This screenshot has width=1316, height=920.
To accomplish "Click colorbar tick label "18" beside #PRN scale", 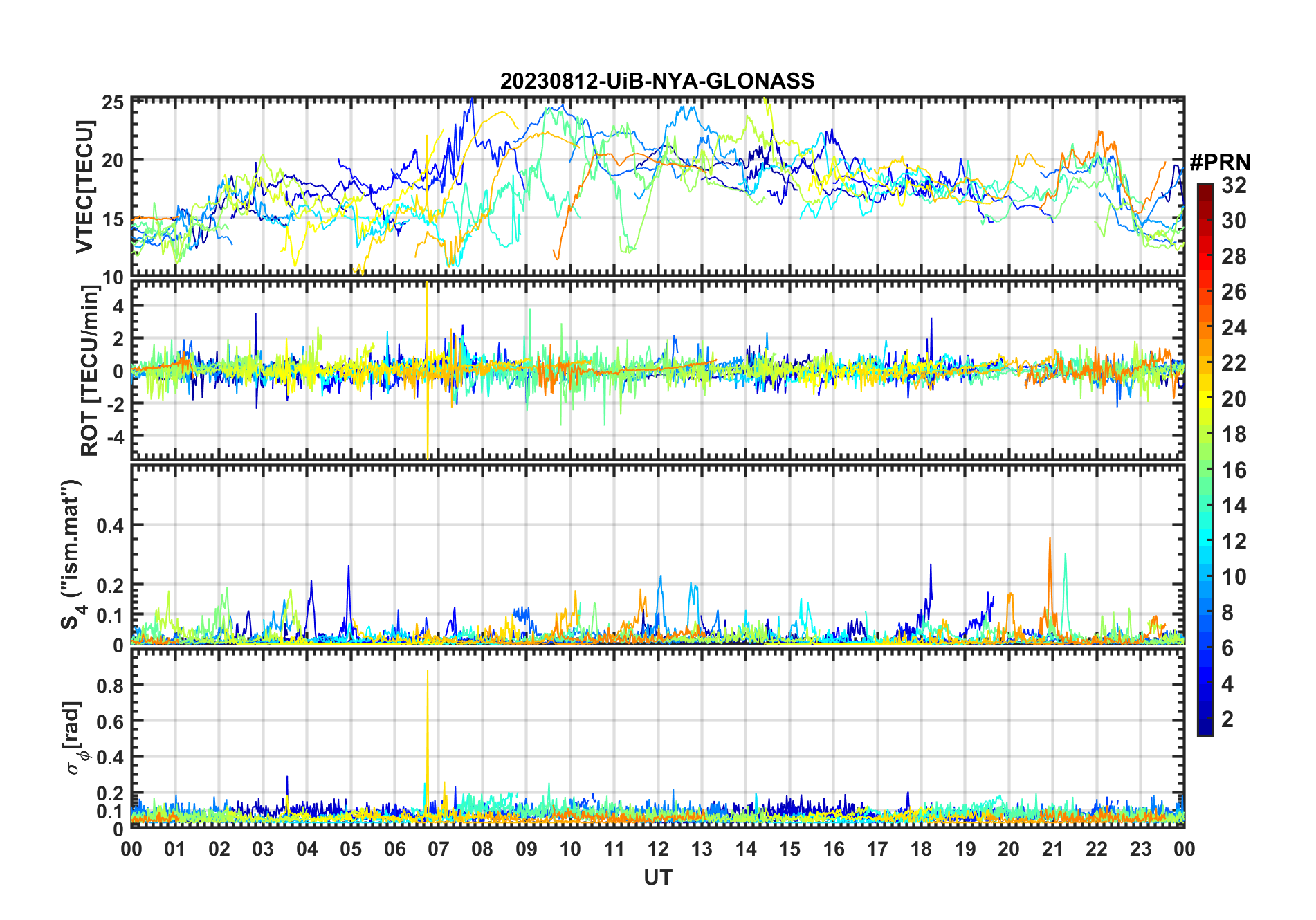I will (1234, 434).
